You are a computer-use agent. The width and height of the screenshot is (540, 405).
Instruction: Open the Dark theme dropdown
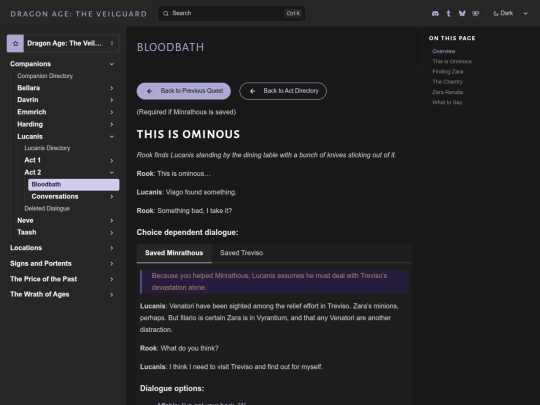(510, 13)
